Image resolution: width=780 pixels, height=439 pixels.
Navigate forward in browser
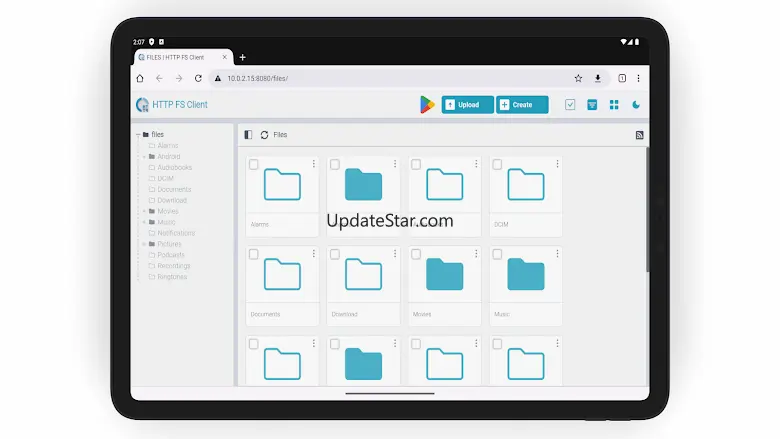pos(179,78)
